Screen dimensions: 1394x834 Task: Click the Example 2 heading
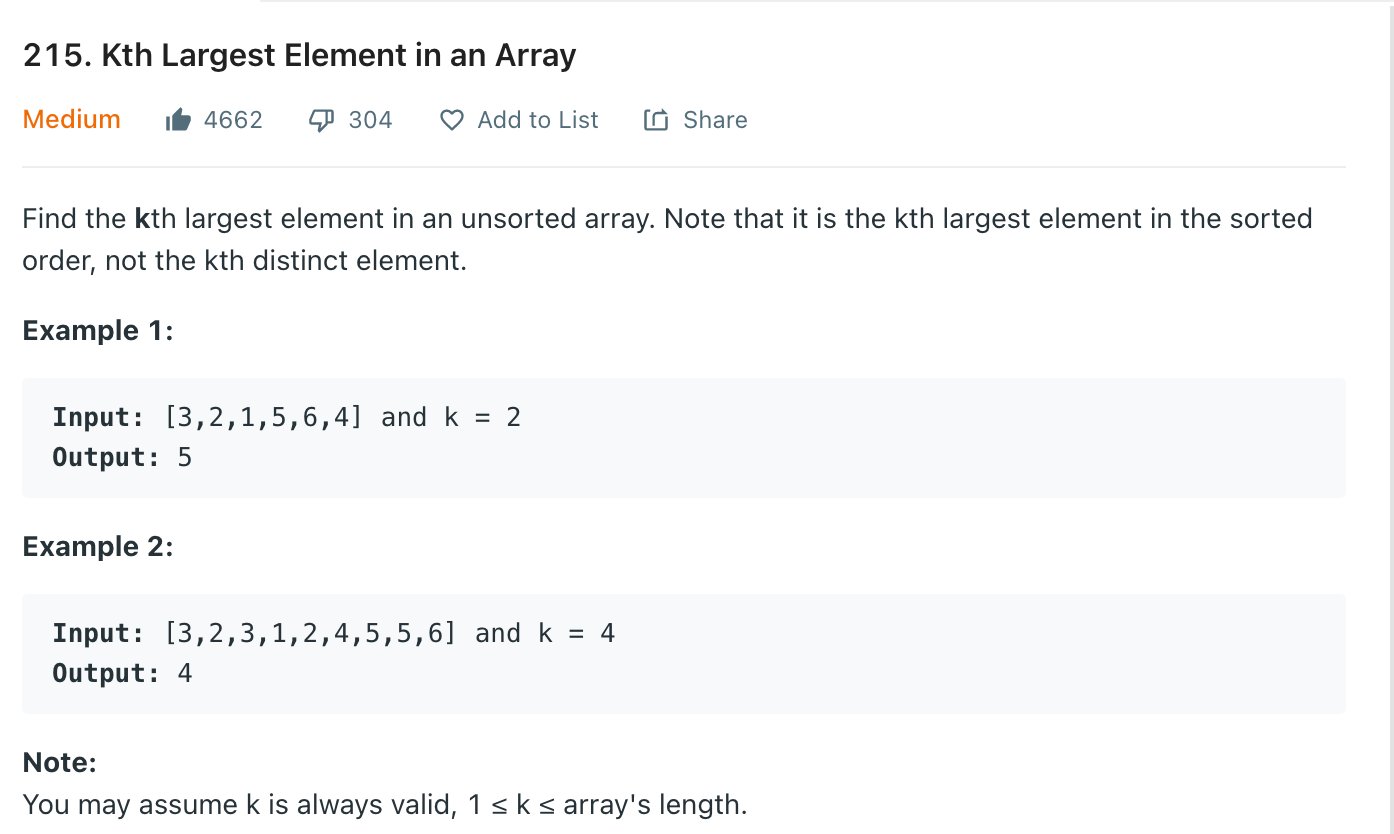click(98, 547)
